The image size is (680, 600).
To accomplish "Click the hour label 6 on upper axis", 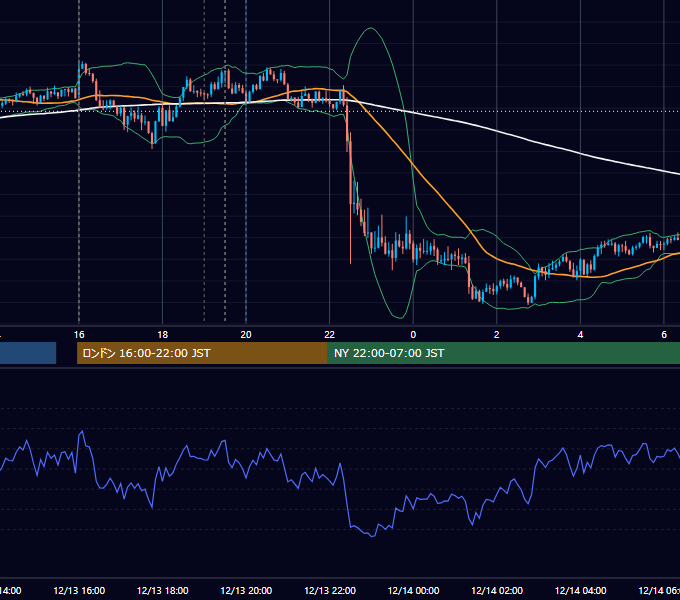I will tap(664, 335).
